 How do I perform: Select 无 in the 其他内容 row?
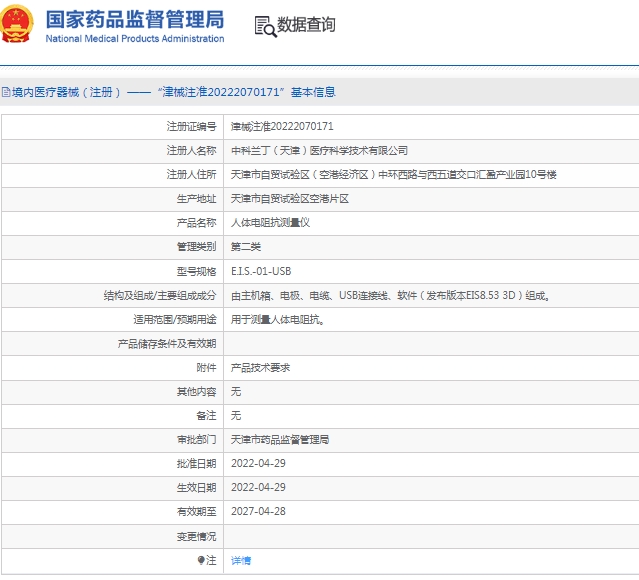tap(236, 392)
